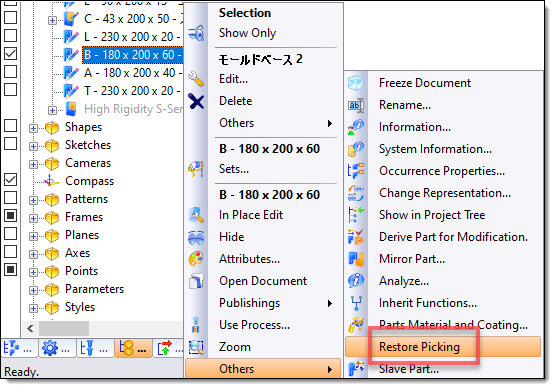
Task: Click the Freeze Document ice cube icon
Action: 356,83
